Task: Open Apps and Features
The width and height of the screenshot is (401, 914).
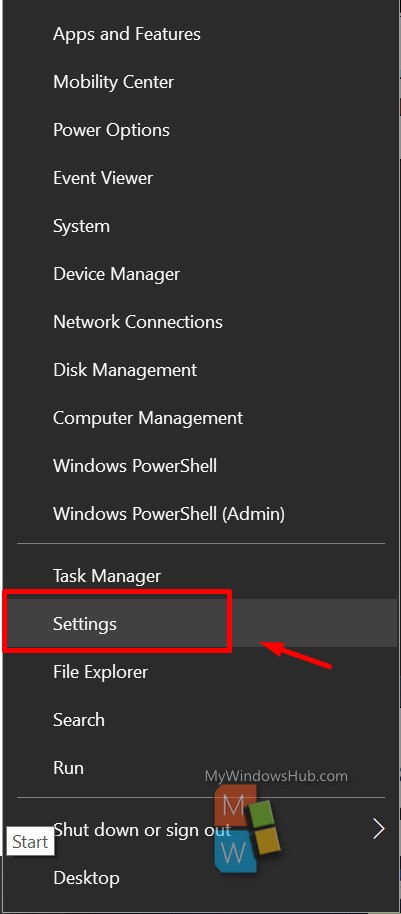Action: tap(200, 34)
